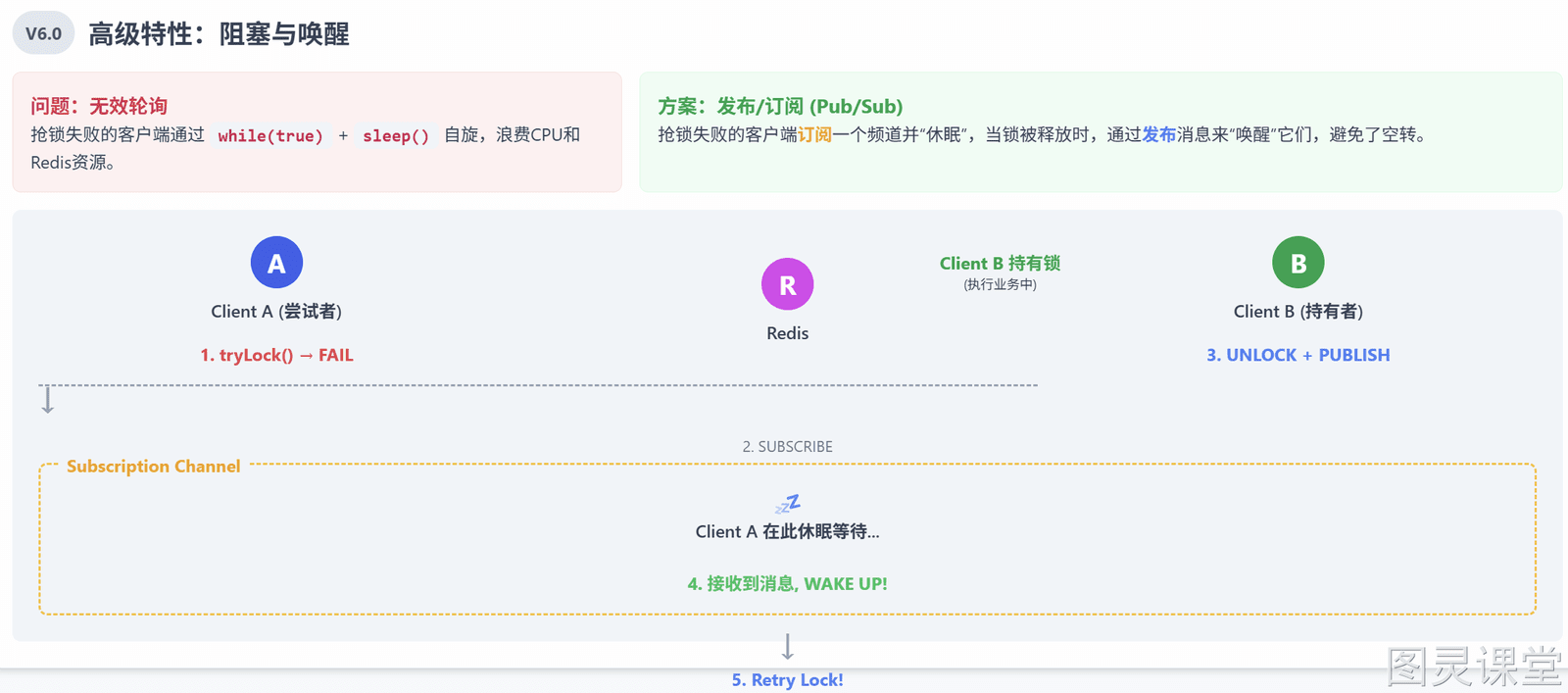This screenshot has height=693, width=1568.
Task: Click the Client A 在此休眠等待... text
Action: pyautogui.click(x=788, y=531)
